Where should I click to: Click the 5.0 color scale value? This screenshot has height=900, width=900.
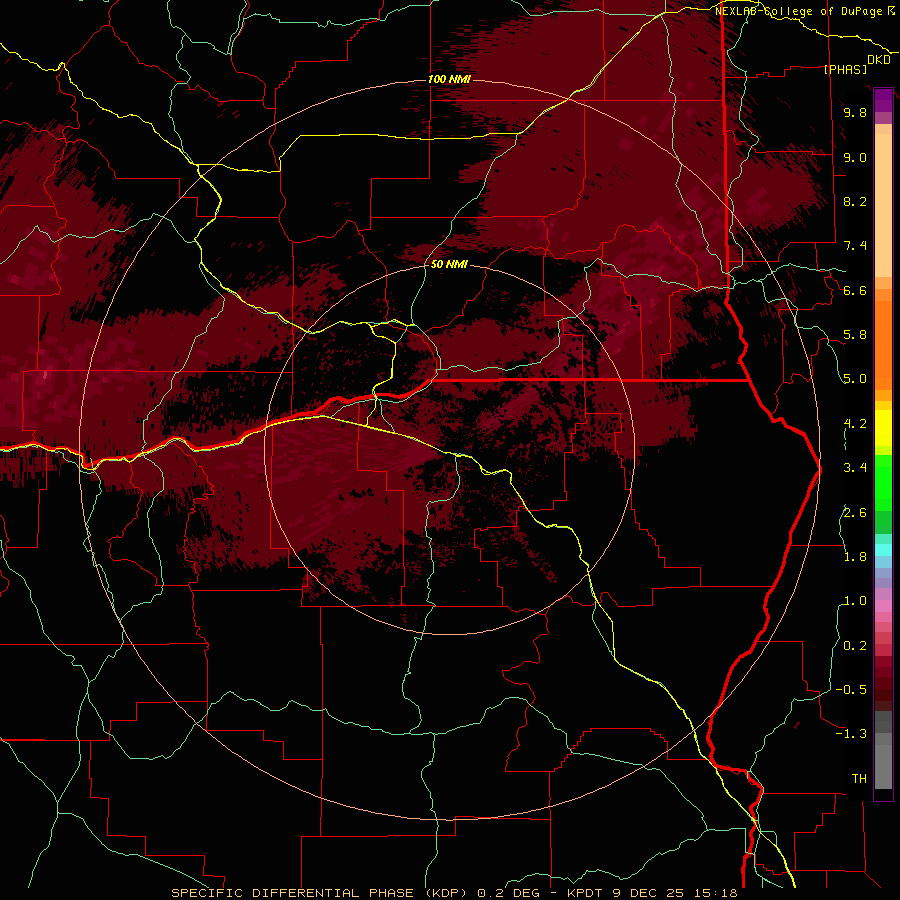[855, 379]
